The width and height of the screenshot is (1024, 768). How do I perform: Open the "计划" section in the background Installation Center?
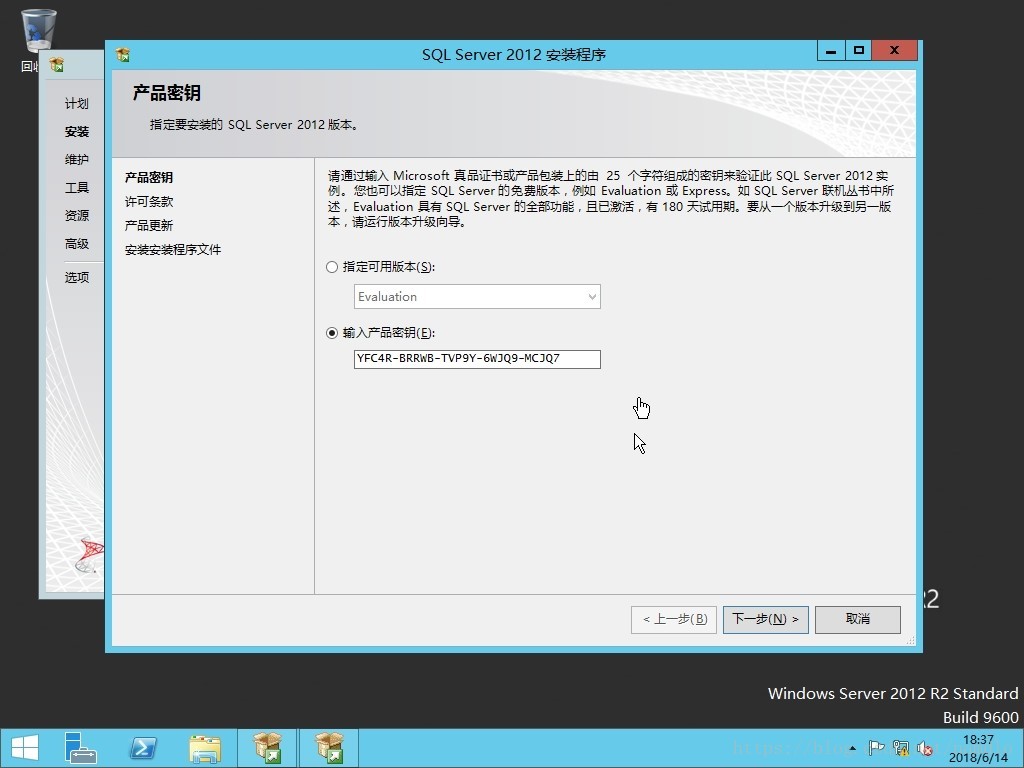click(76, 104)
